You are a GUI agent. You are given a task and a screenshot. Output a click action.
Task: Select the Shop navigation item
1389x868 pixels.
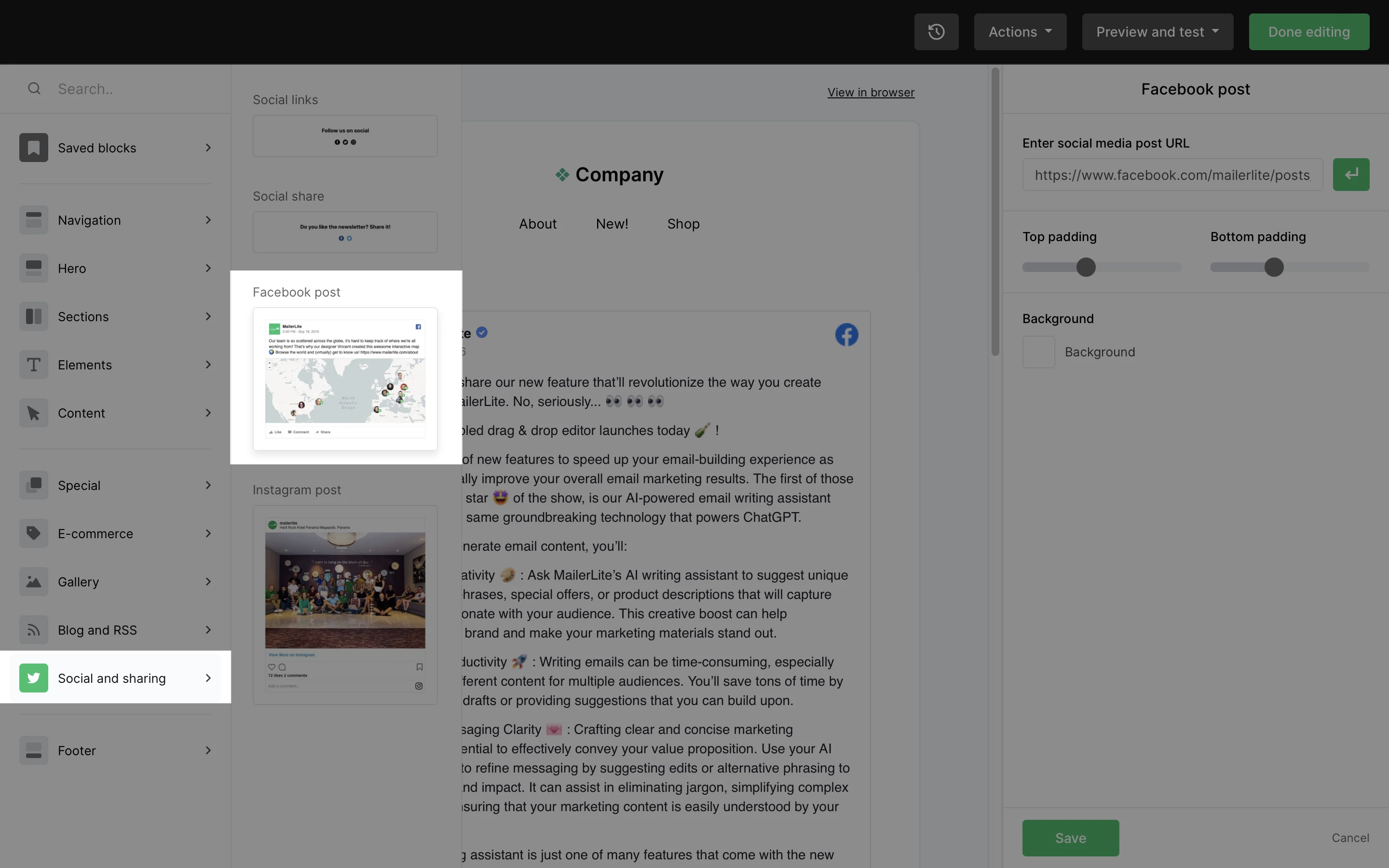683,224
